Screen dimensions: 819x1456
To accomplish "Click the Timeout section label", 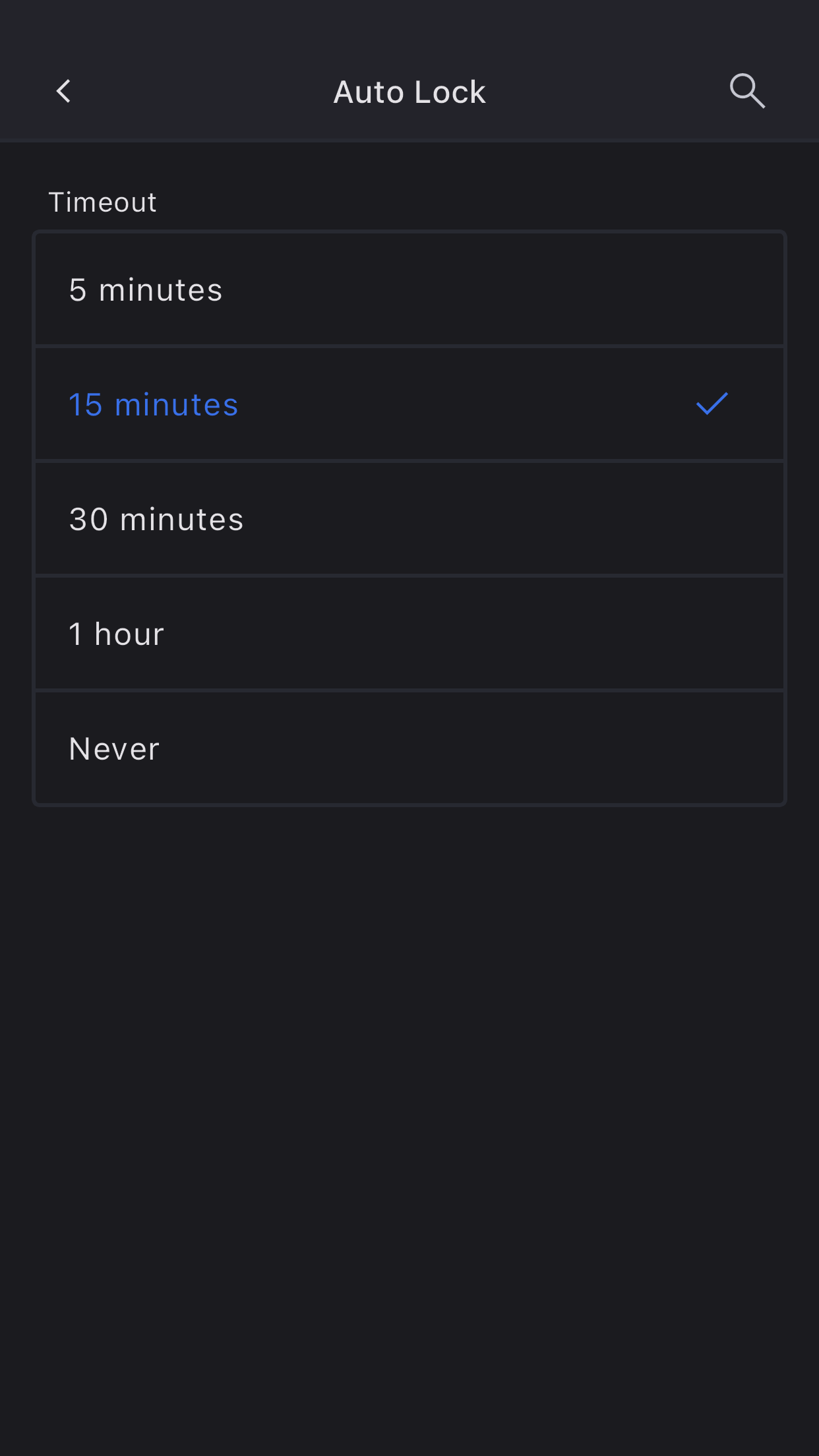I will pyautogui.click(x=103, y=202).
